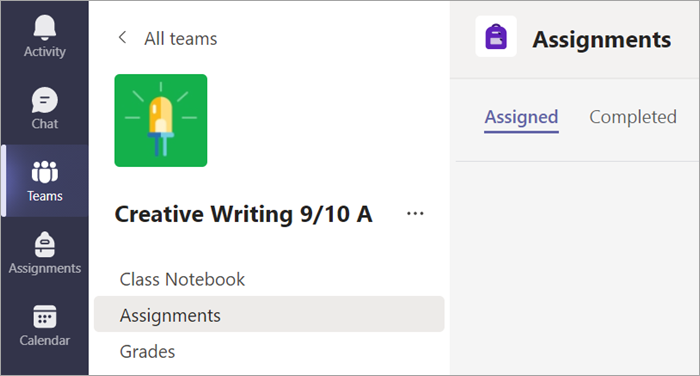Switch to the Completed tab

click(x=633, y=117)
